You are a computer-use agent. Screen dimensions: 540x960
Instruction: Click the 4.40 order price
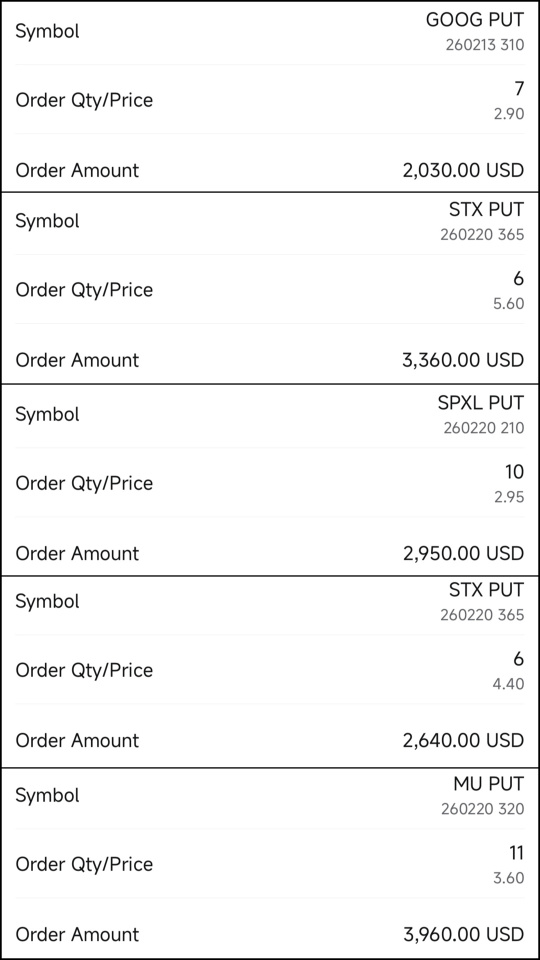tap(509, 684)
